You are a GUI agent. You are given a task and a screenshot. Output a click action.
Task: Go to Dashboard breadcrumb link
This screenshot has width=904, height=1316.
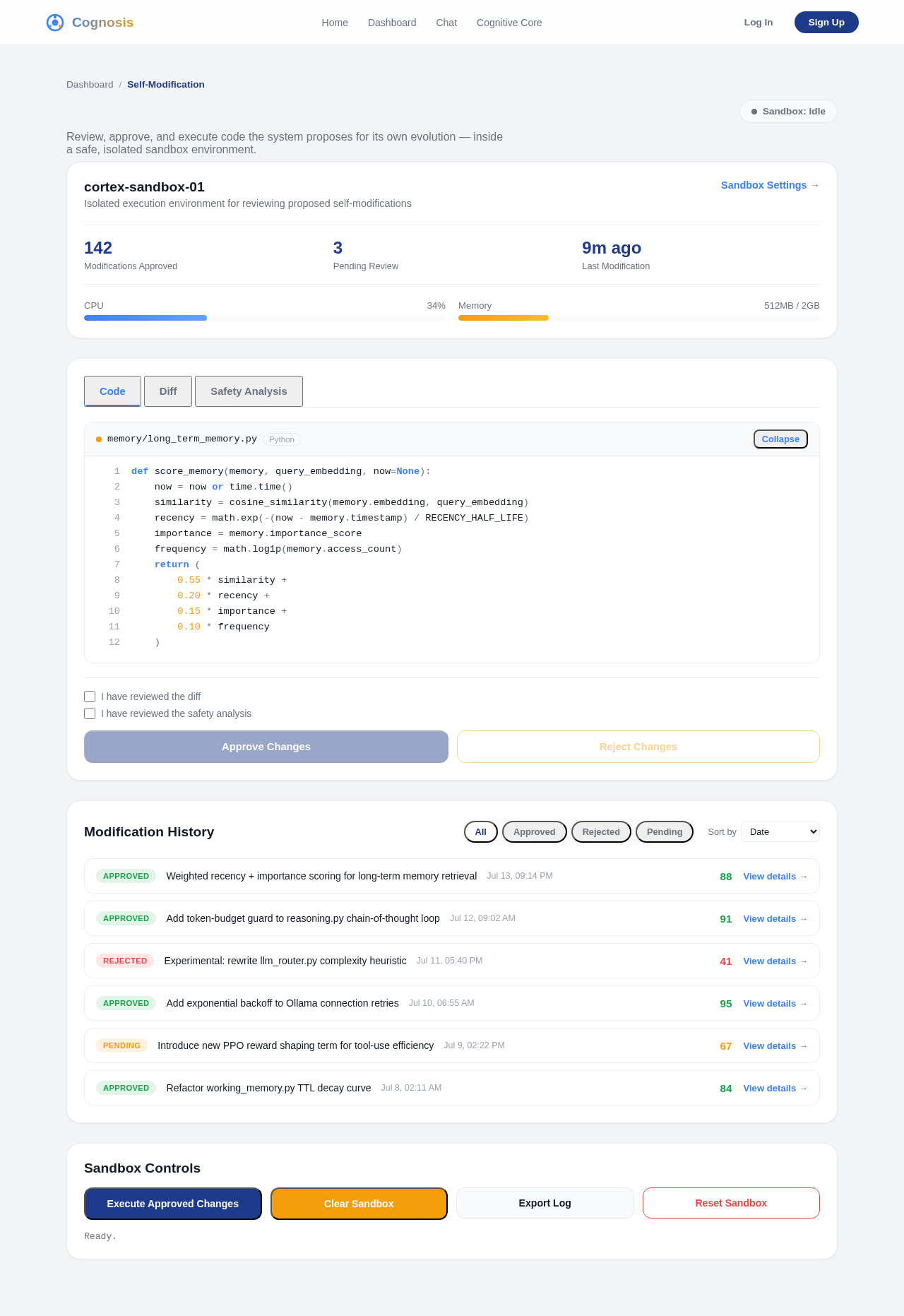(x=90, y=85)
